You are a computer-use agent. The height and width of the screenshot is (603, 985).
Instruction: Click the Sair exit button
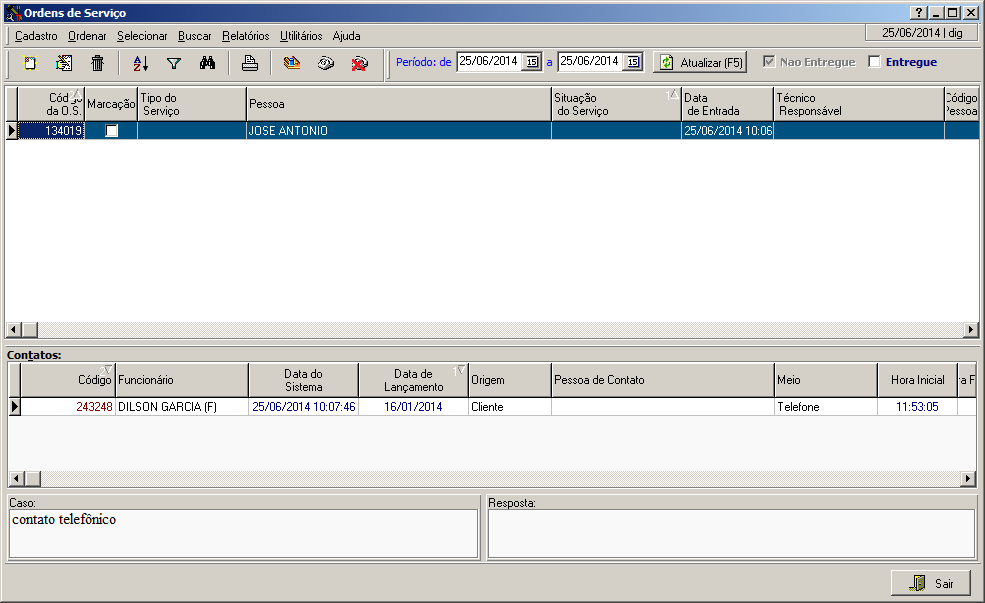pos(930,583)
